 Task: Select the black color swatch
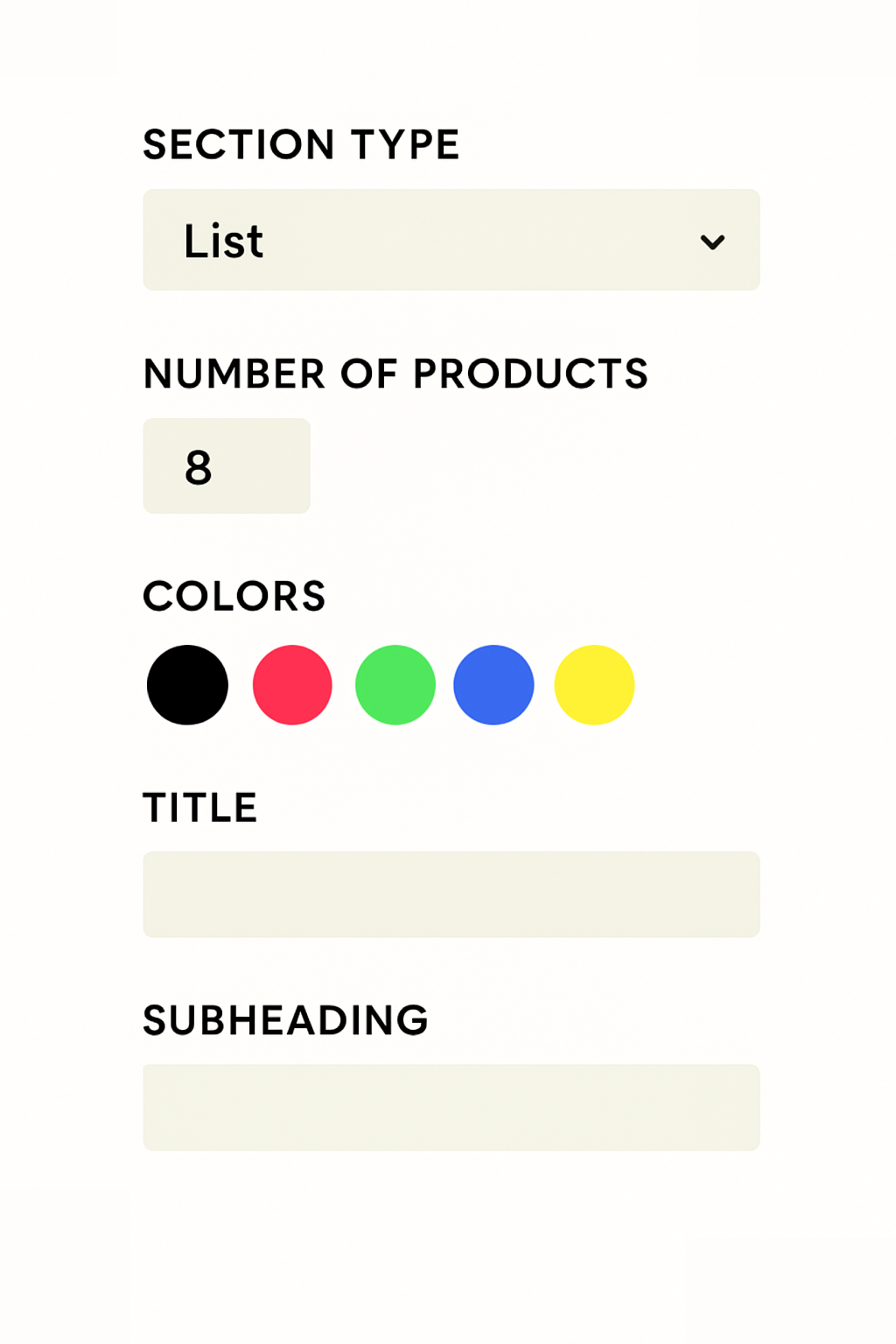pyautogui.click(x=188, y=684)
